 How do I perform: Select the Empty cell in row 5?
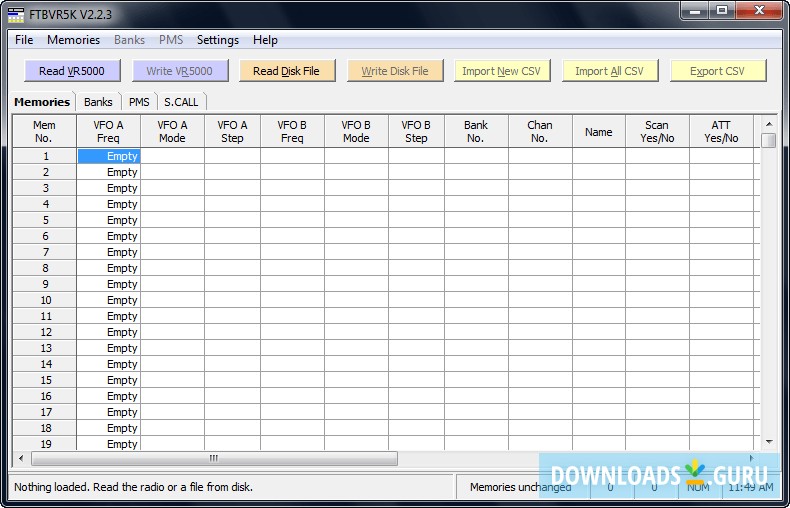tap(108, 220)
